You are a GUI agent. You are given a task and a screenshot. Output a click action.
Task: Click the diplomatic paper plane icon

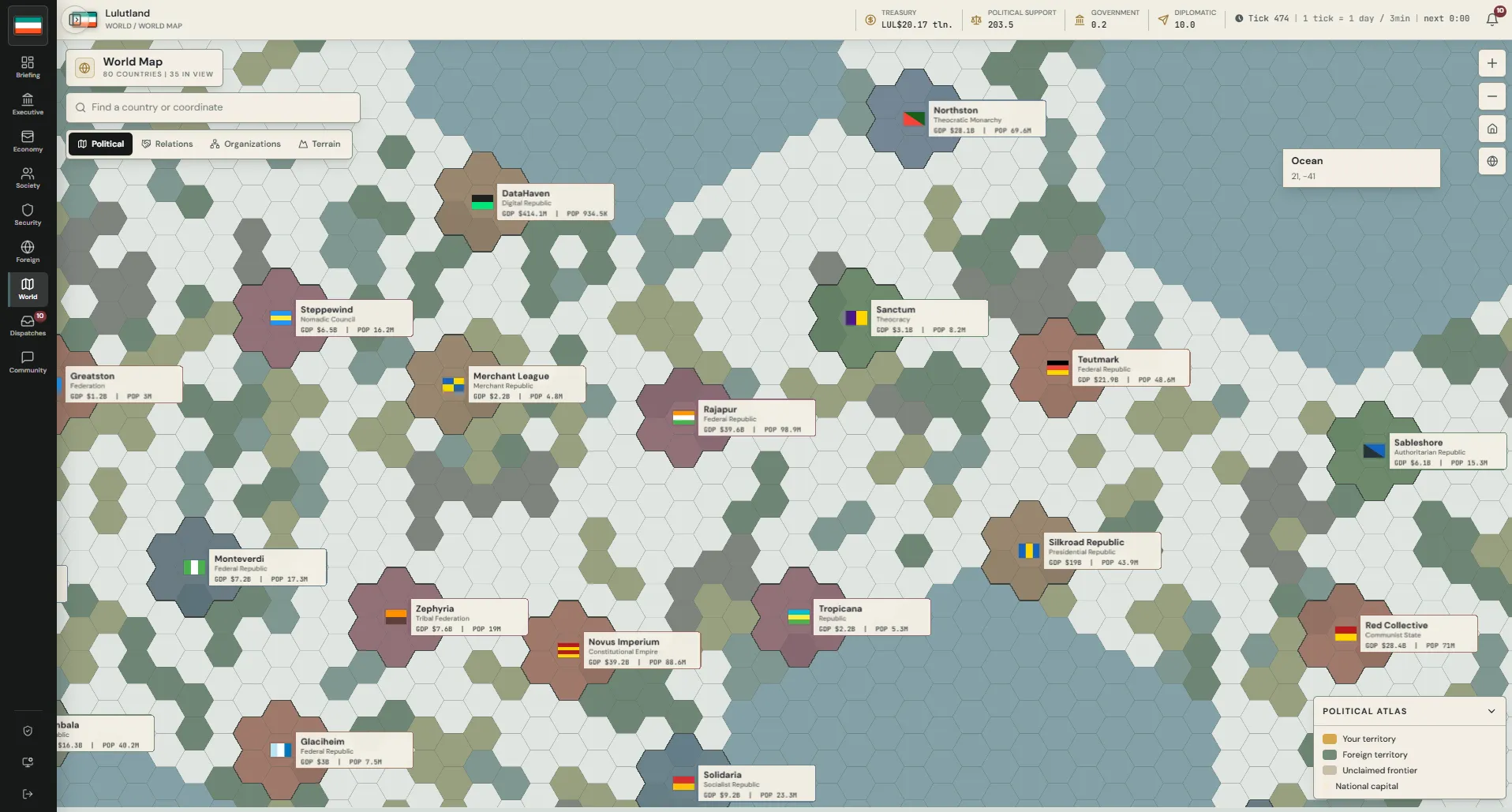[x=1163, y=20]
